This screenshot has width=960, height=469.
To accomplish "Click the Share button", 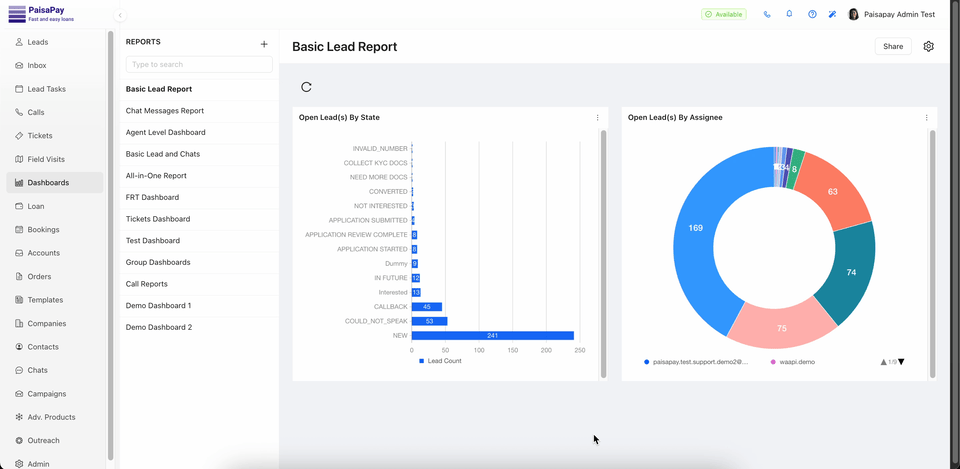I will [892, 46].
